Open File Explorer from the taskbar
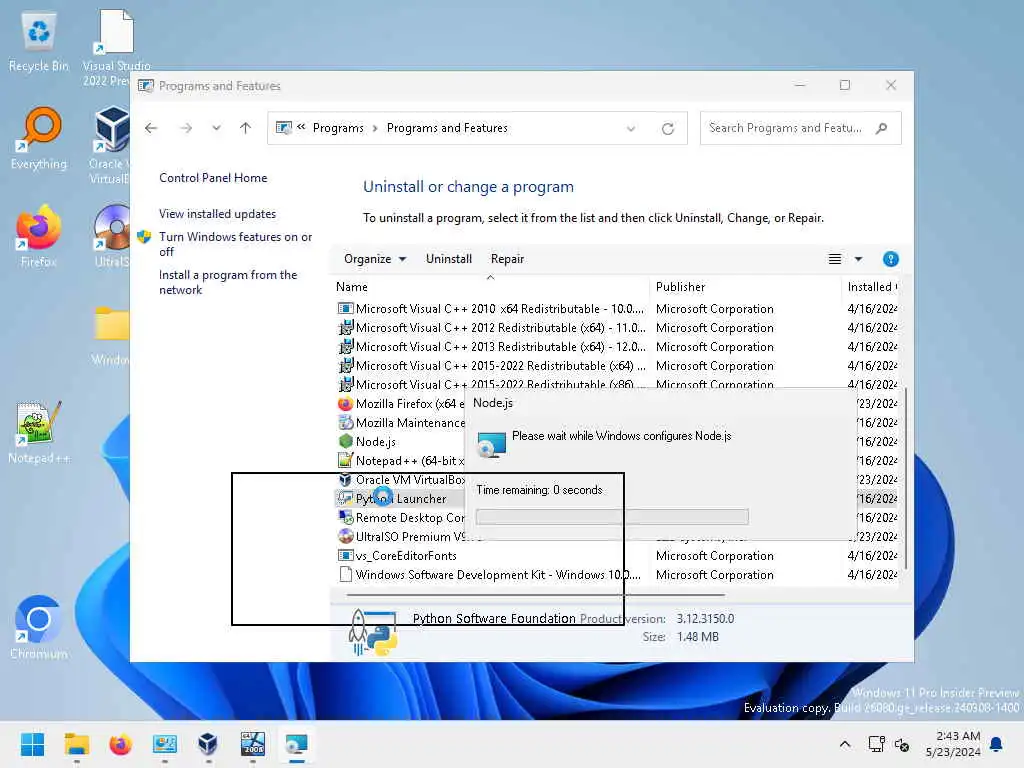Image resolution: width=1024 pixels, height=768 pixels. pyautogui.click(x=76, y=744)
